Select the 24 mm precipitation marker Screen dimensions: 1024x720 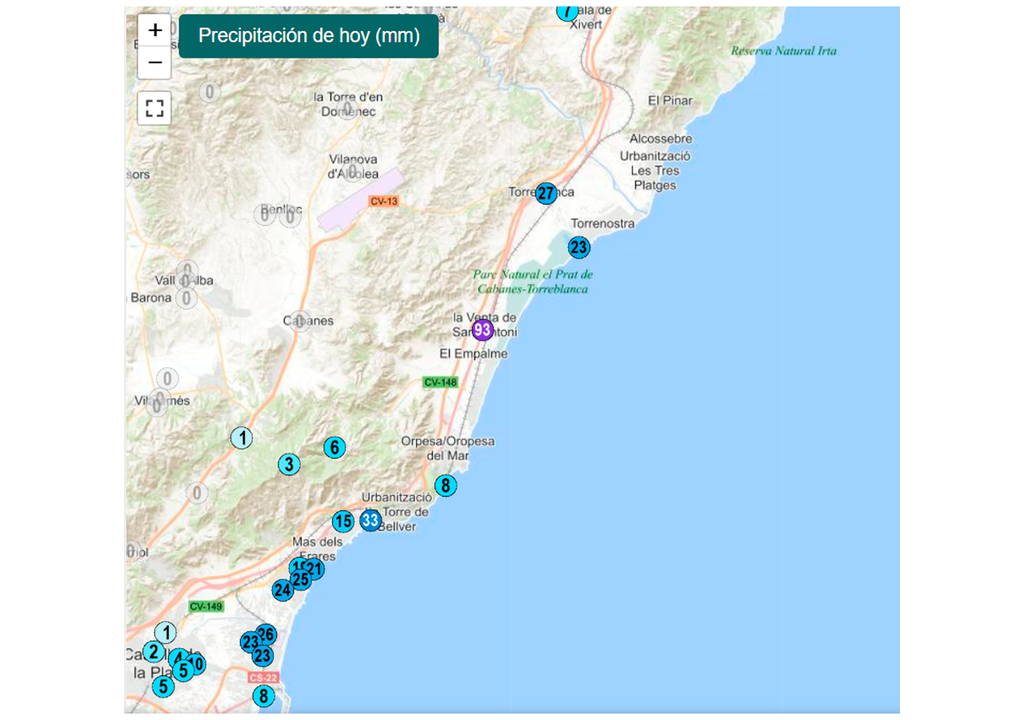point(282,590)
